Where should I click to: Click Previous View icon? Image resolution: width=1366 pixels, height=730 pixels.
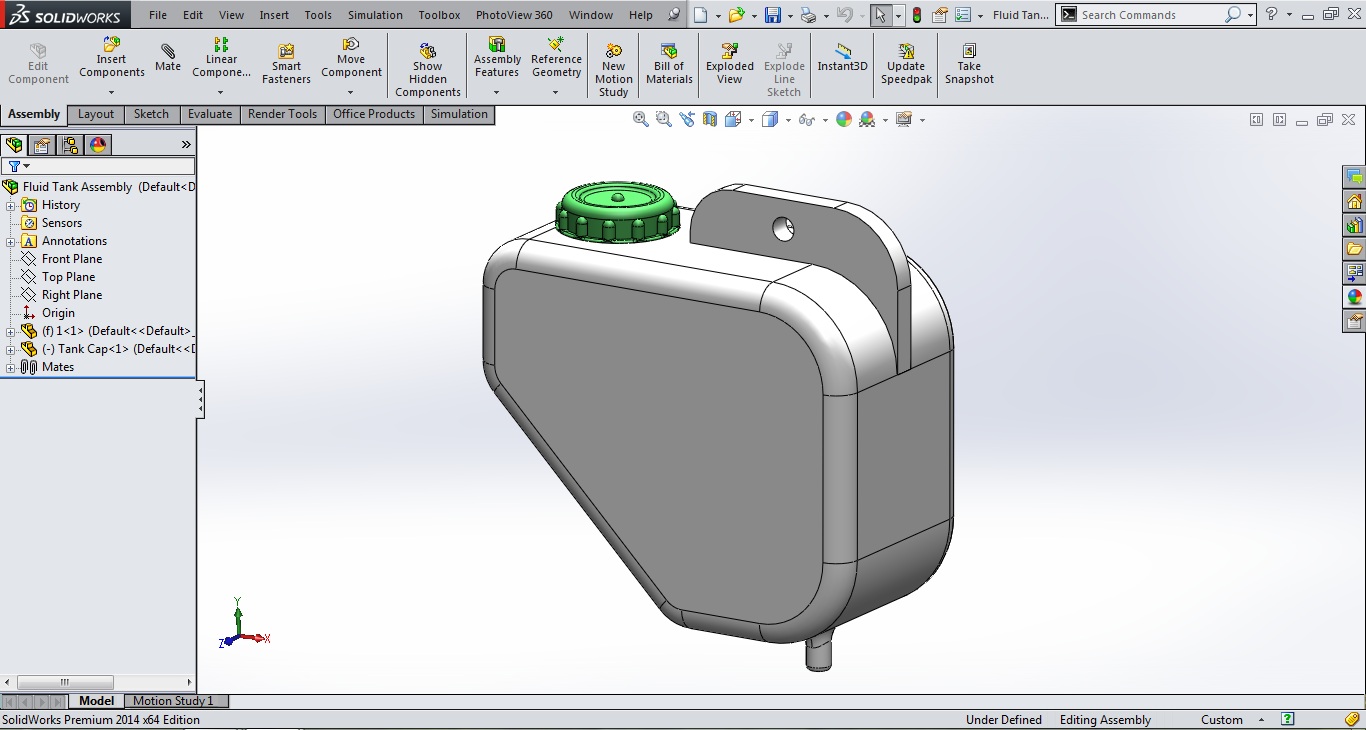pyautogui.click(x=687, y=119)
